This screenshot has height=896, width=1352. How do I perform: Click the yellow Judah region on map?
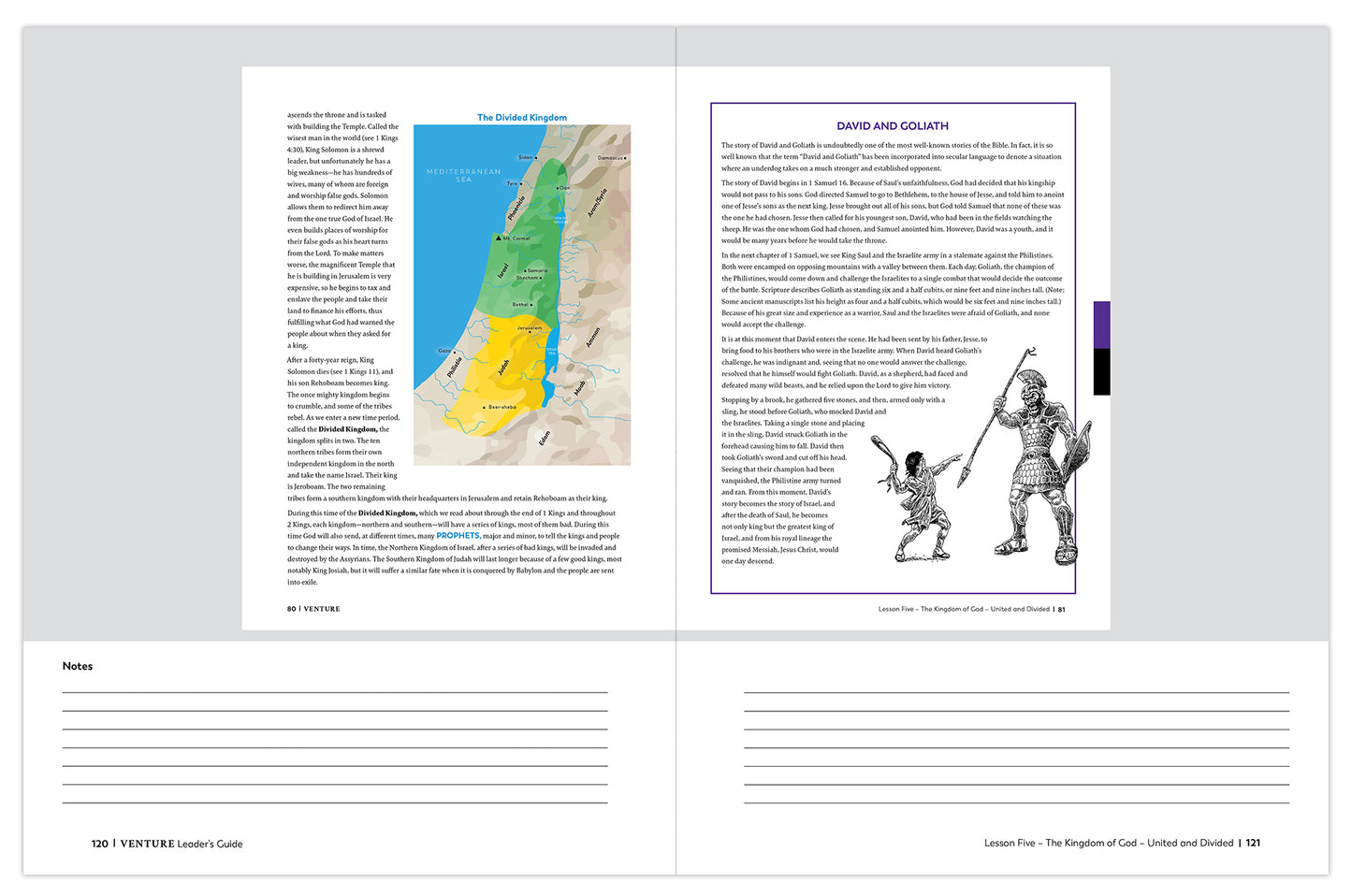click(x=505, y=383)
